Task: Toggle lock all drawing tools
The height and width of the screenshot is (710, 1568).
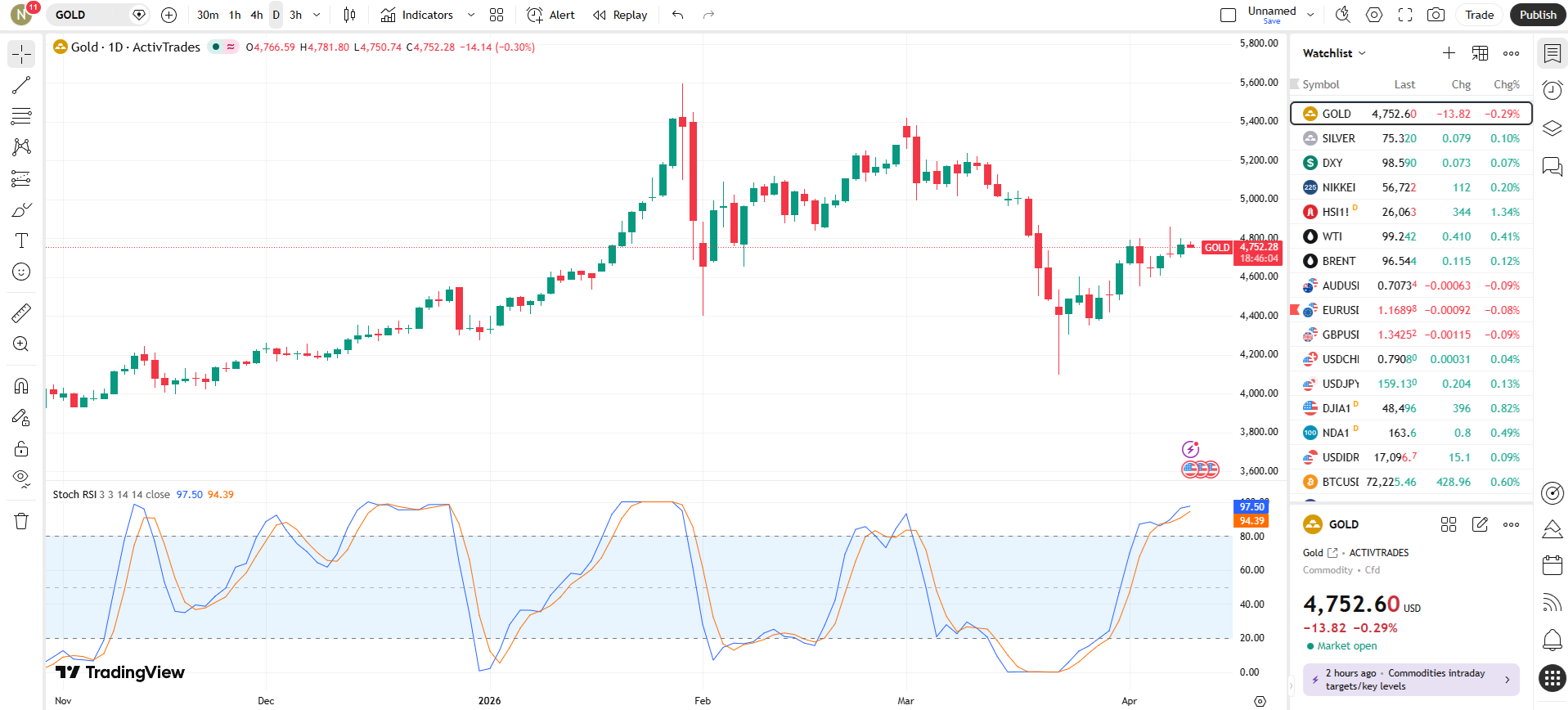Action: [x=21, y=448]
